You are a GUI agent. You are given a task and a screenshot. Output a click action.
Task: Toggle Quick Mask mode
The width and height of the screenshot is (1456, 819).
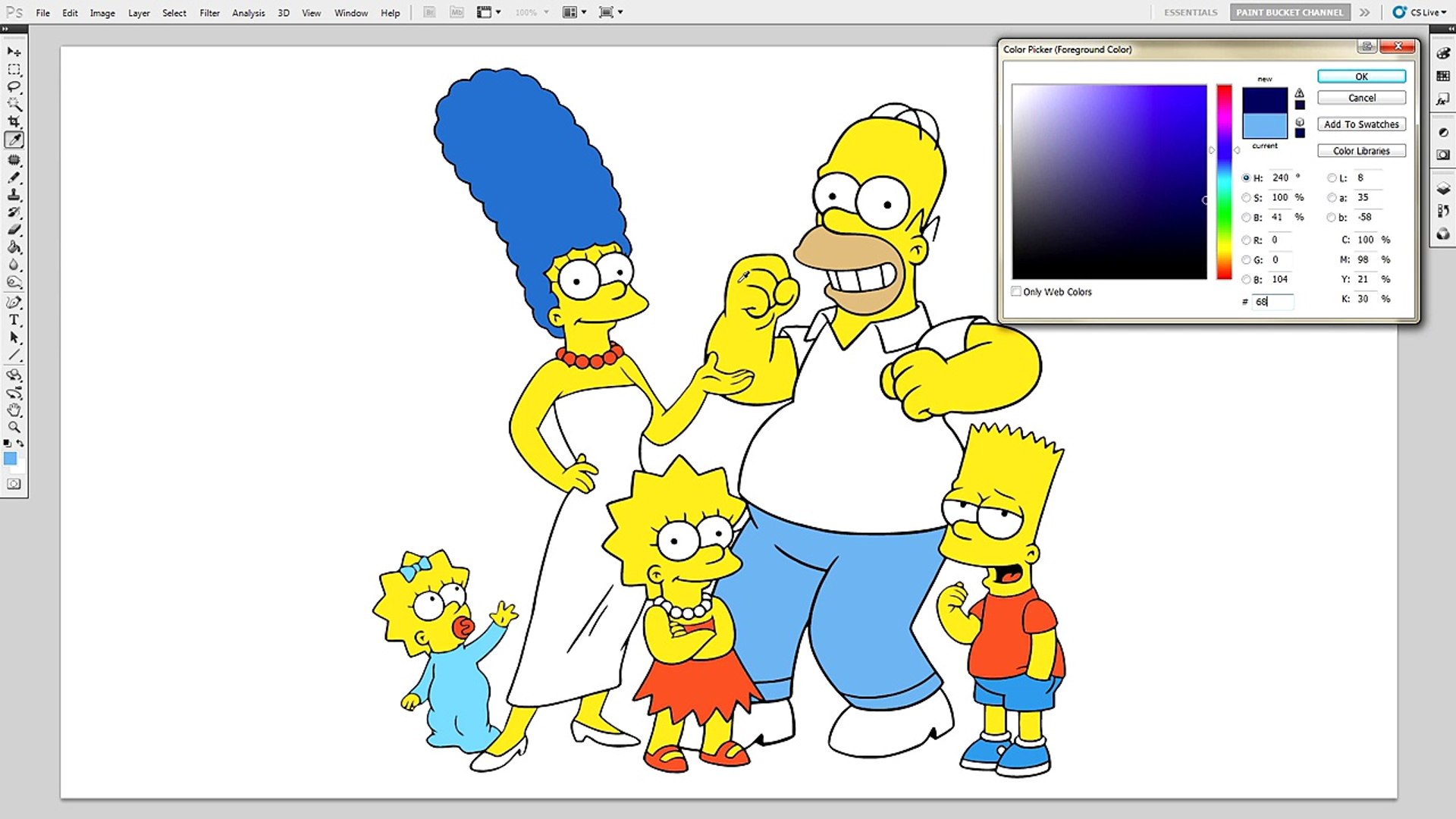click(14, 484)
